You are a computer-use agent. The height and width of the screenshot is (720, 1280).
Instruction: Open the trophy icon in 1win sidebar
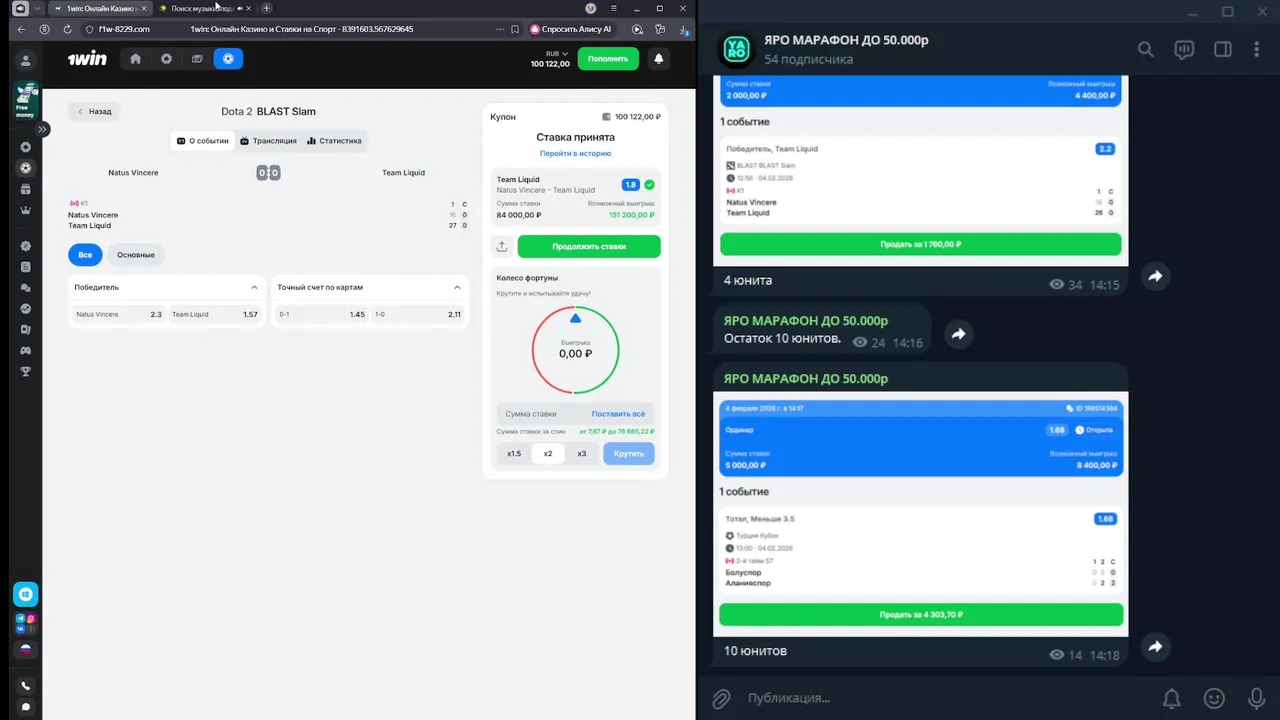tap(26, 371)
